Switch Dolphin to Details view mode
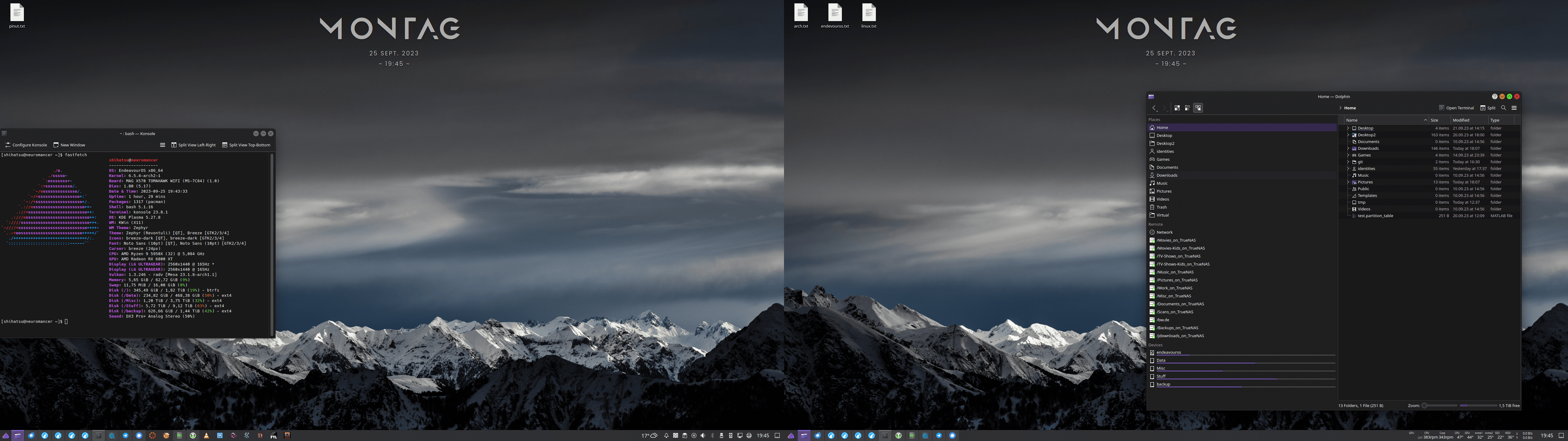Image resolution: width=1568 pixels, height=441 pixels. coord(1198,108)
